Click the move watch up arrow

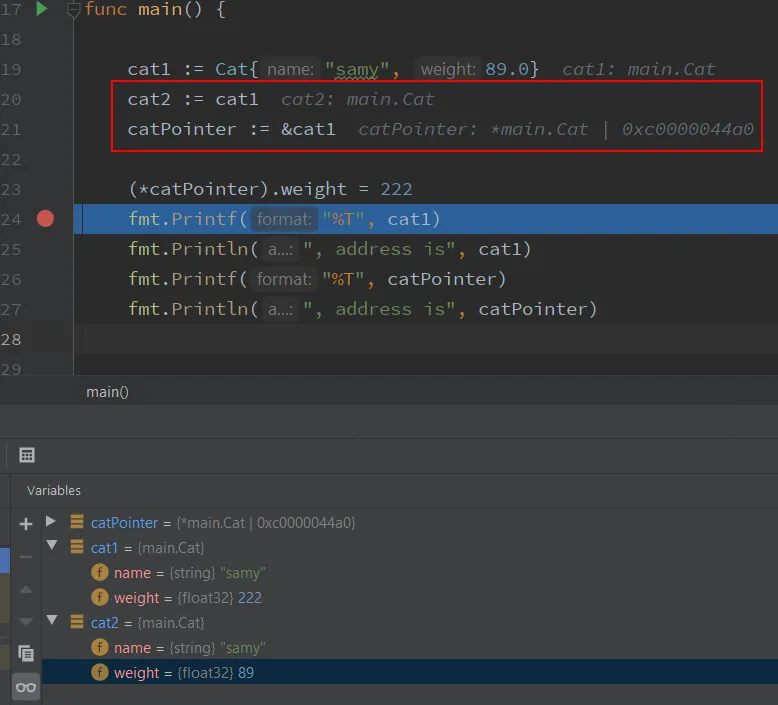click(x=26, y=590)
